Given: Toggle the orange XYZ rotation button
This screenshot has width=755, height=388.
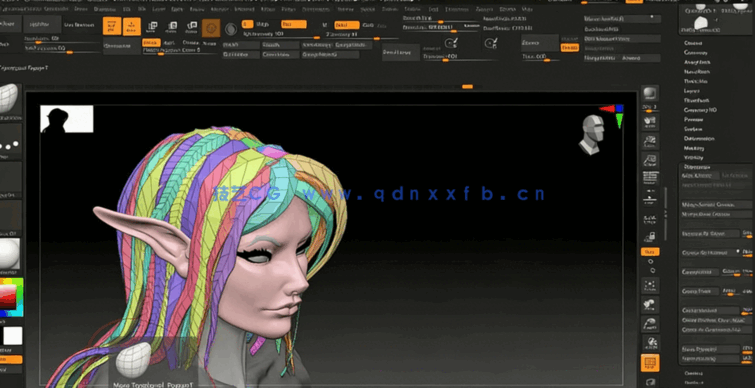Looking at the screenshot, I should click(650, 252).
